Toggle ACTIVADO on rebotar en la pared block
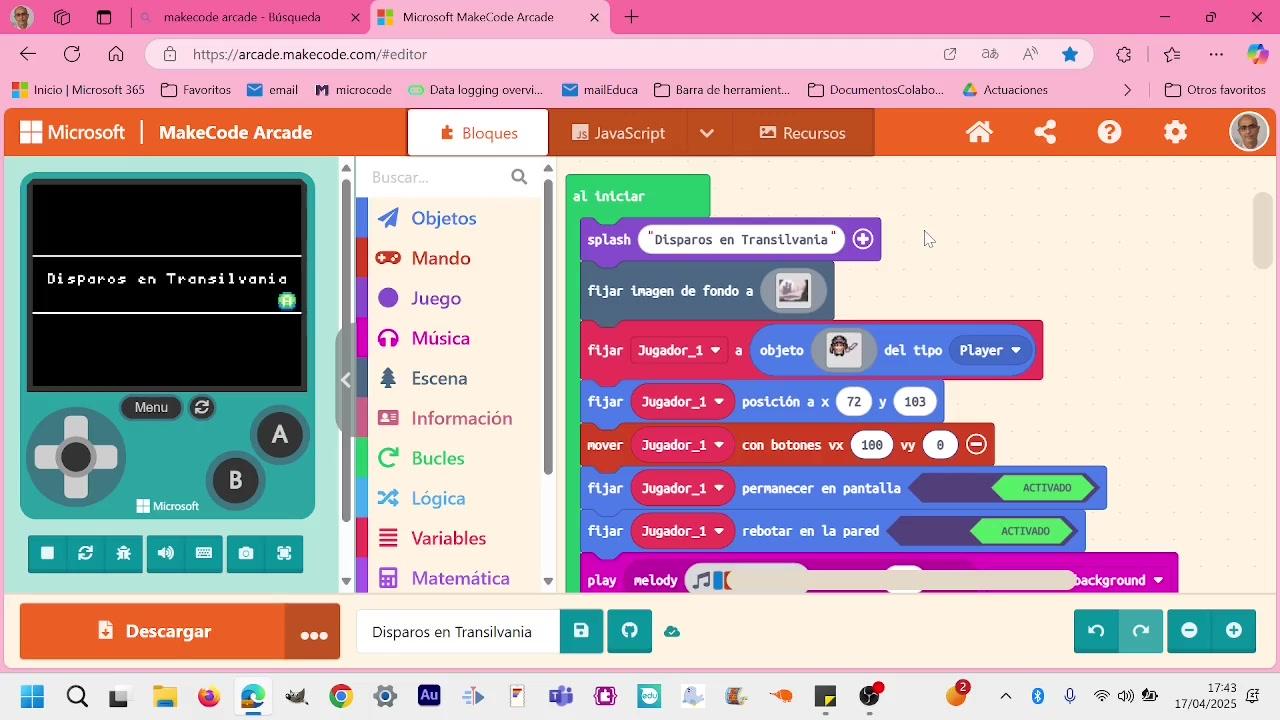 click(x=1025, y=531)
